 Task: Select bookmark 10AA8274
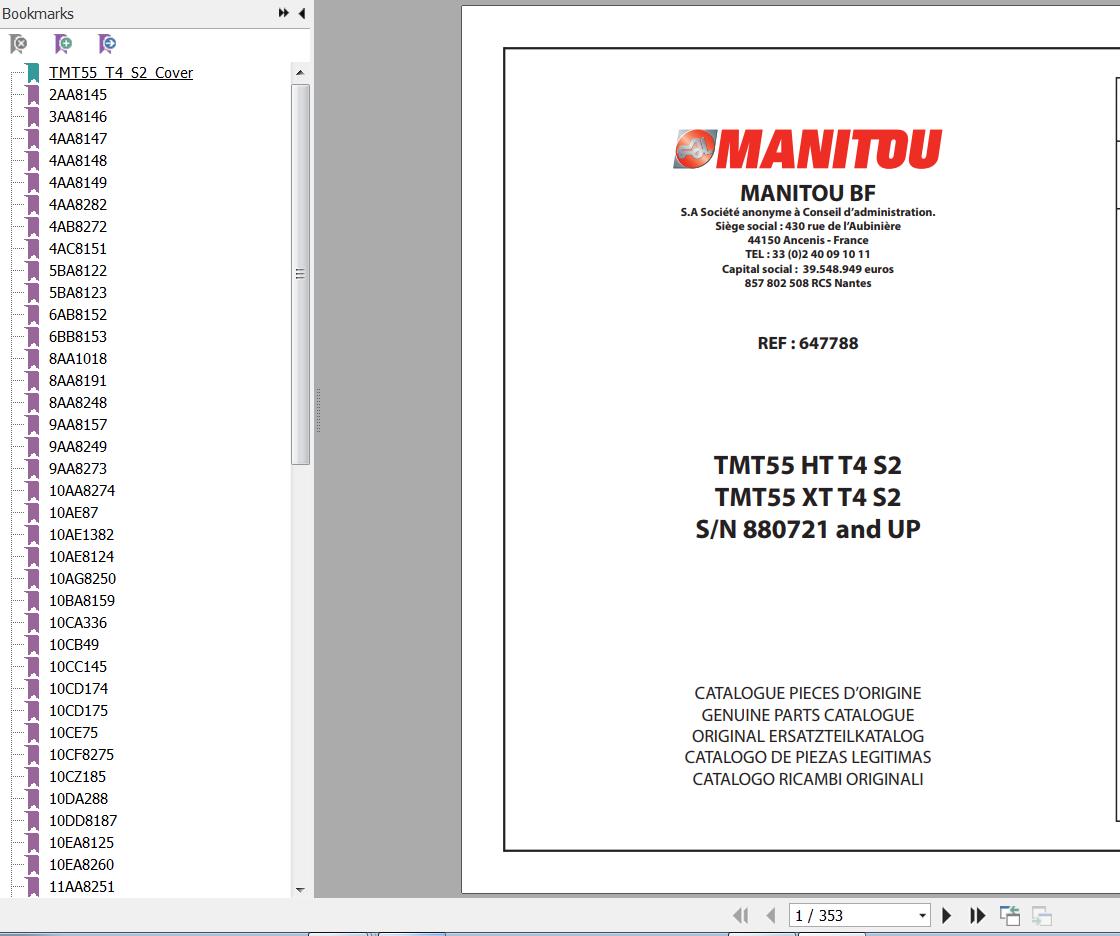pyautogui.click(x=81, y=491)
